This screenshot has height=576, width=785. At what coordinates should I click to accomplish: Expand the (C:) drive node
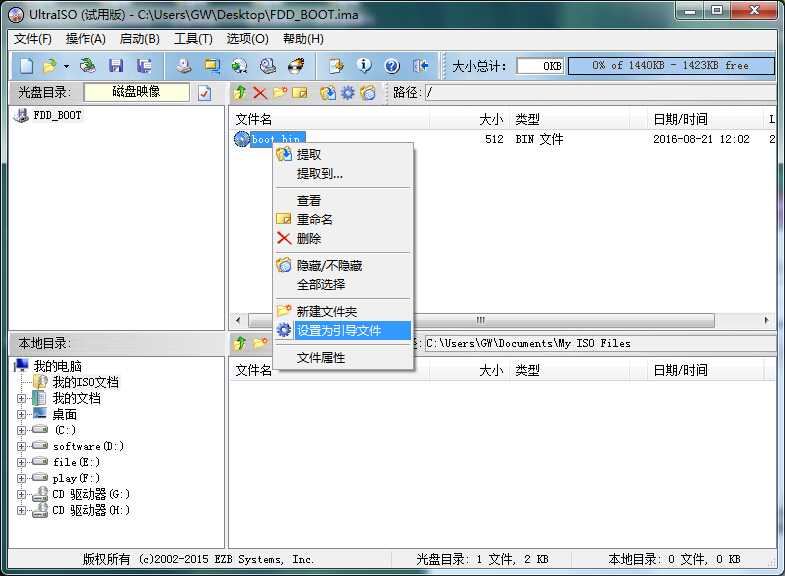21,431
